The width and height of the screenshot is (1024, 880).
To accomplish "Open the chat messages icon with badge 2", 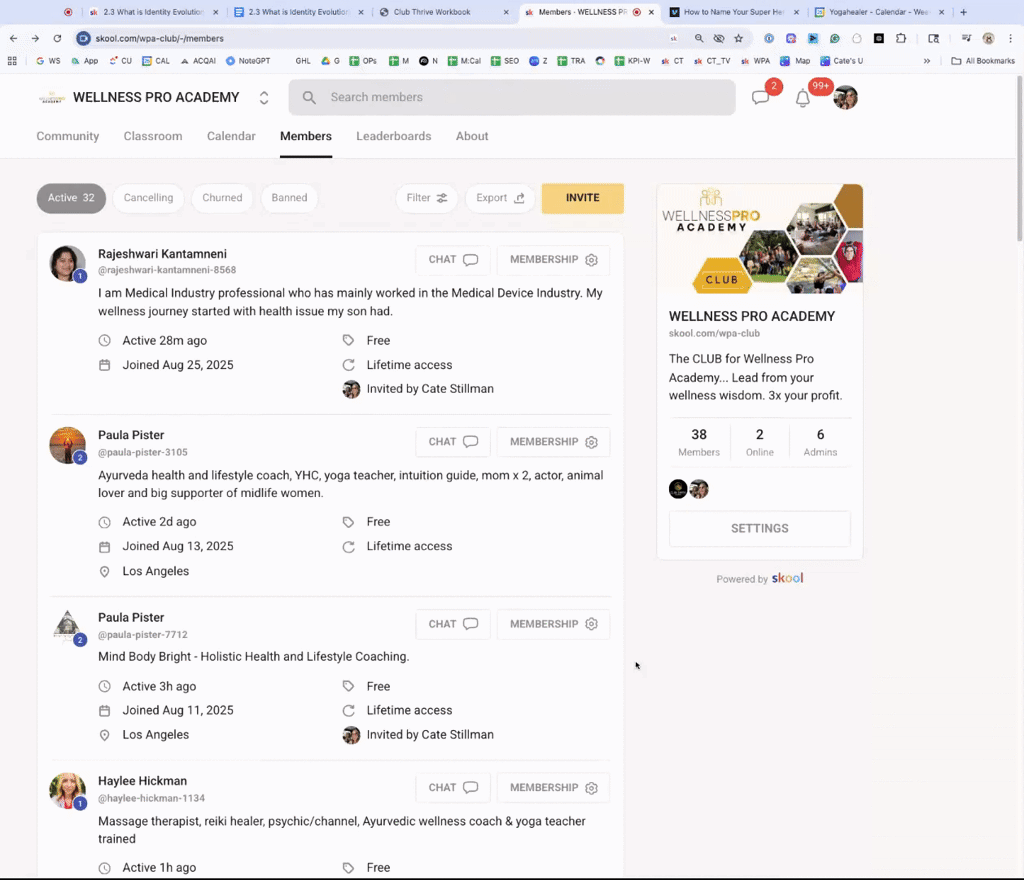I will tap(760, 98).
